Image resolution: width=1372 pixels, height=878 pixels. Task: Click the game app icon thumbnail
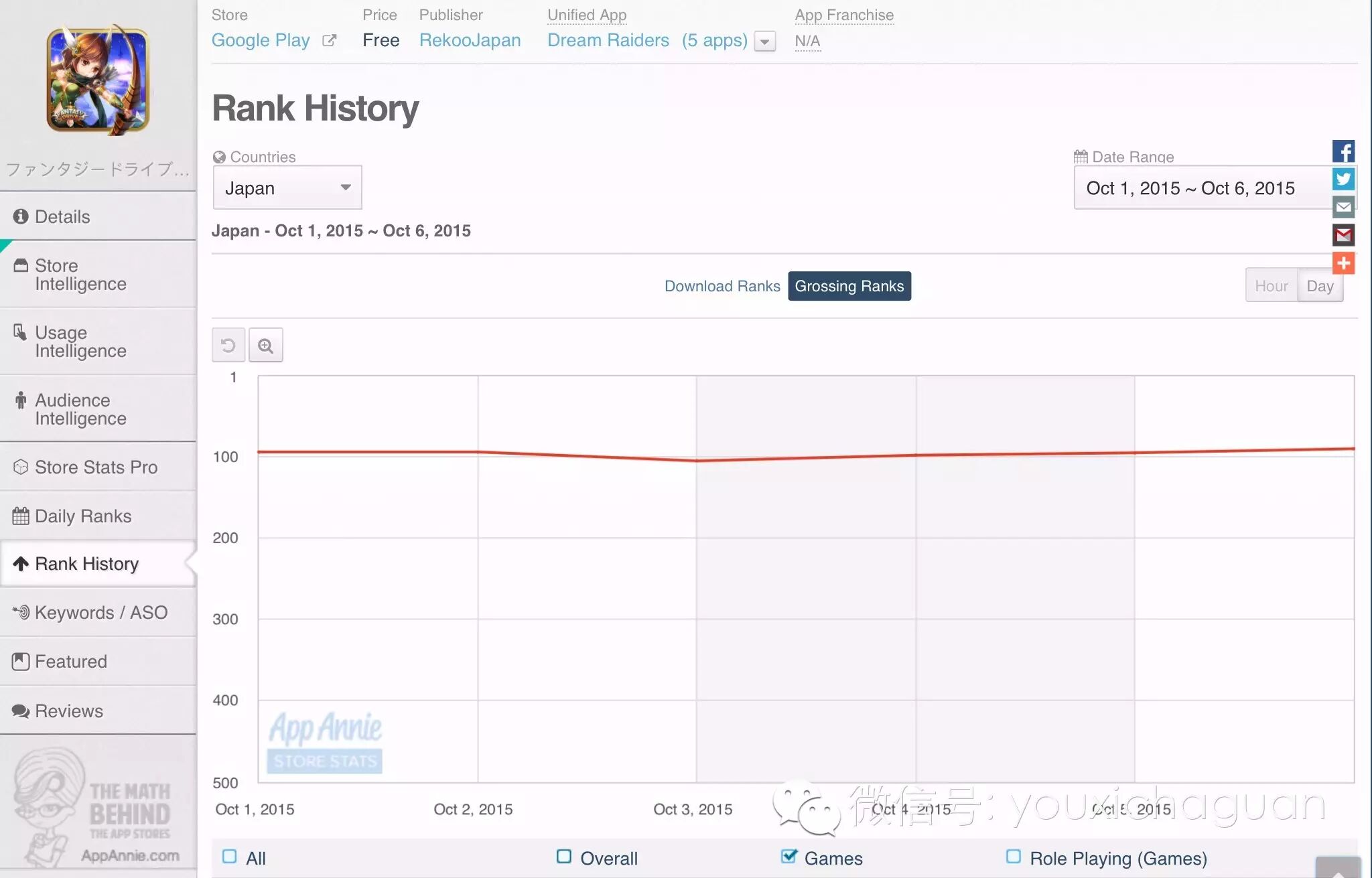pyautogui.click(x=98, y=80)
